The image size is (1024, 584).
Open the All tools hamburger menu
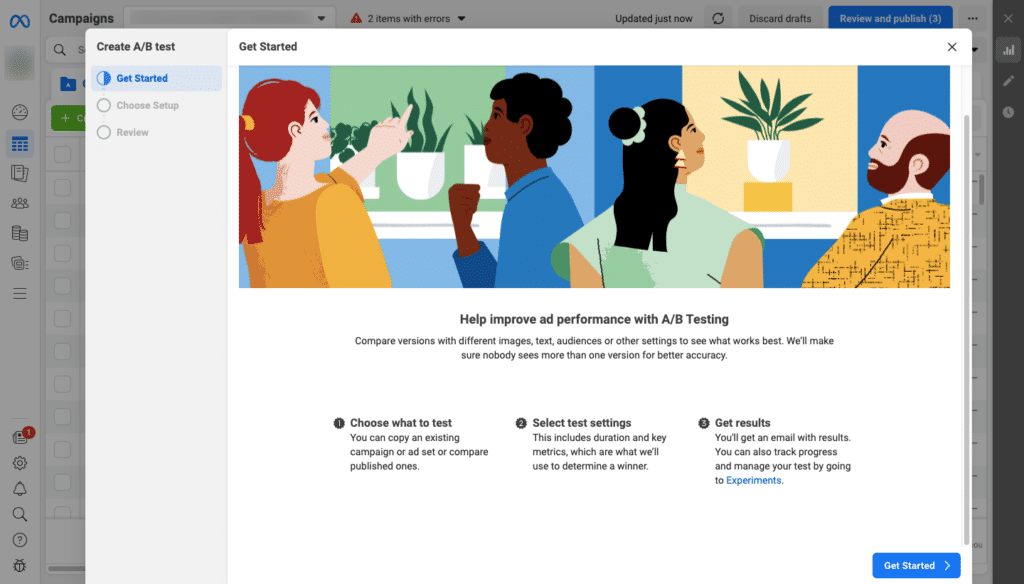tap(20, 293)
